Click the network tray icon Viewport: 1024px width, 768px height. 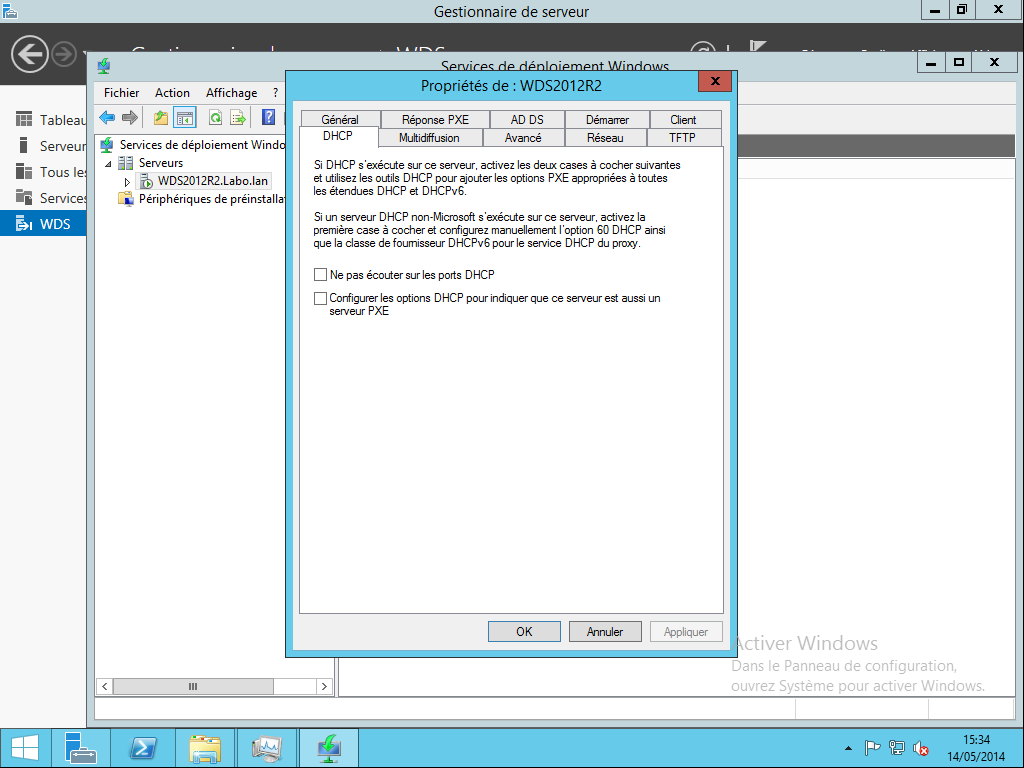pyautogui.click(x=897, y=748)
